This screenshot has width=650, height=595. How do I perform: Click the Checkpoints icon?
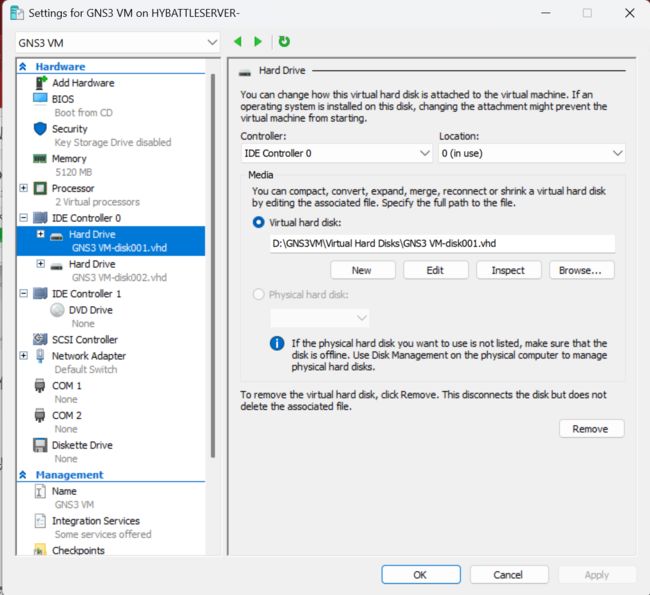coord(40,550)
